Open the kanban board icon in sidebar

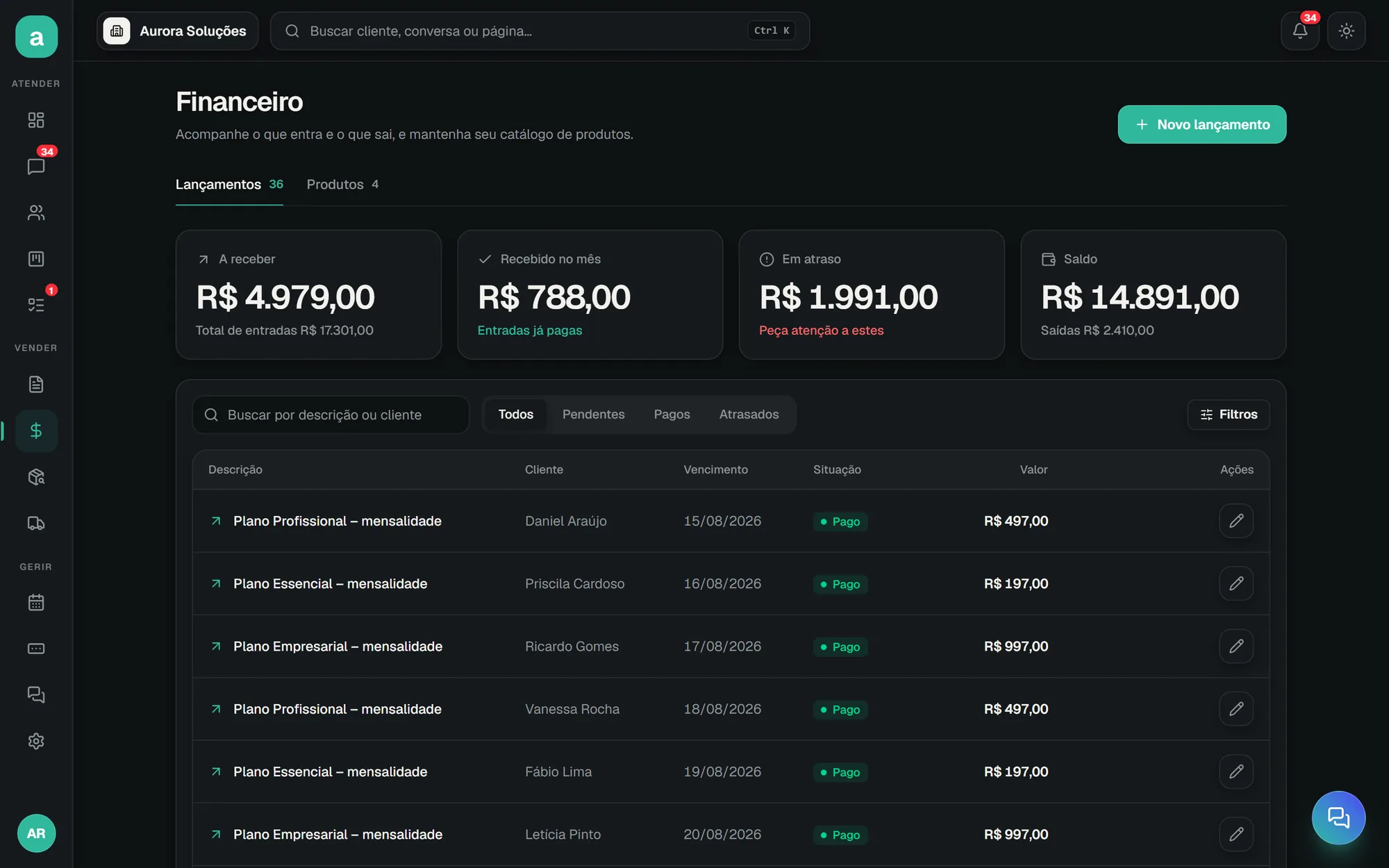pyautogui.click(x=36, y=259)
